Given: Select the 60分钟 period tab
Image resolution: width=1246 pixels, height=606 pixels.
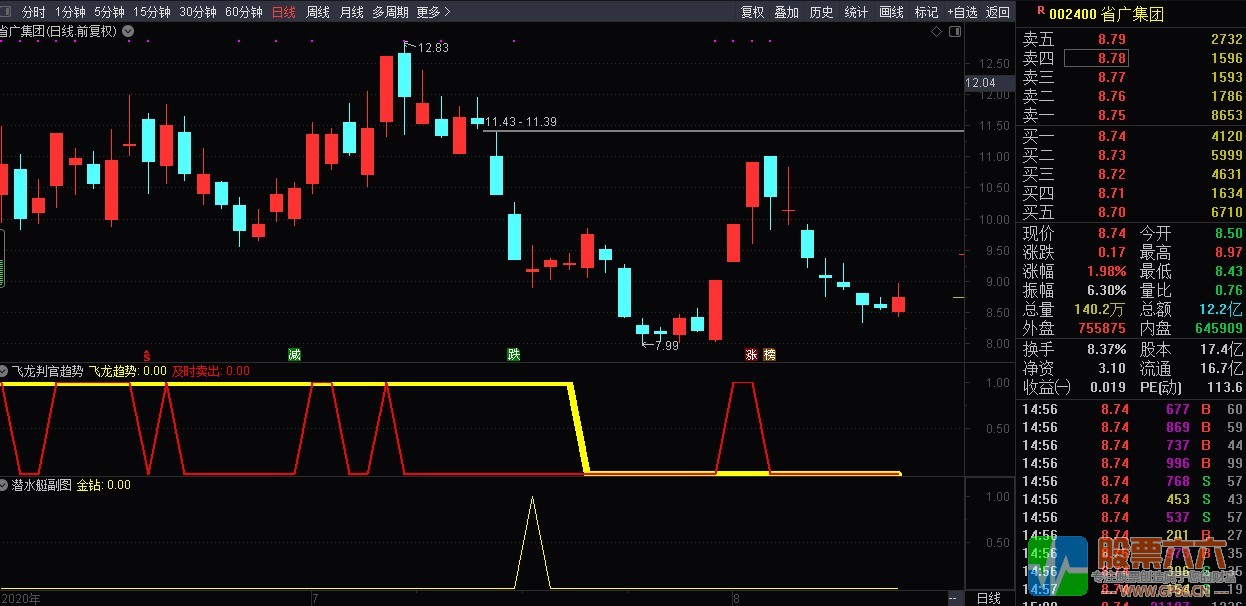Looking at the screenshot, I should click(244, 12).
